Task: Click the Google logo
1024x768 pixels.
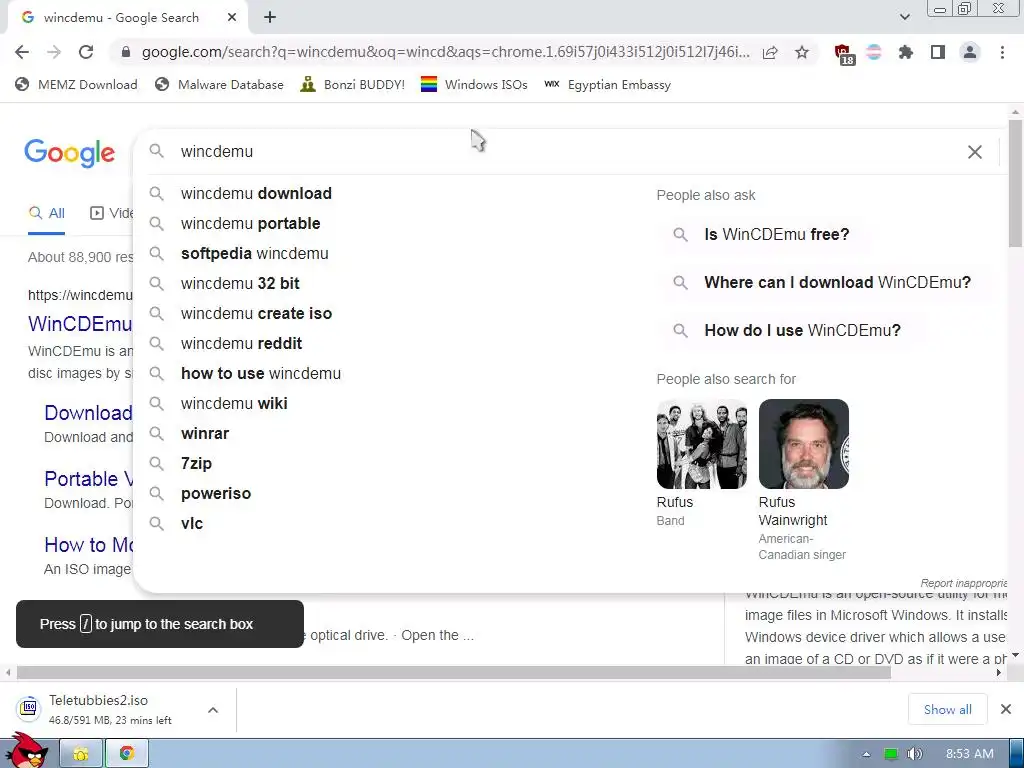Action: click(69, 153)
